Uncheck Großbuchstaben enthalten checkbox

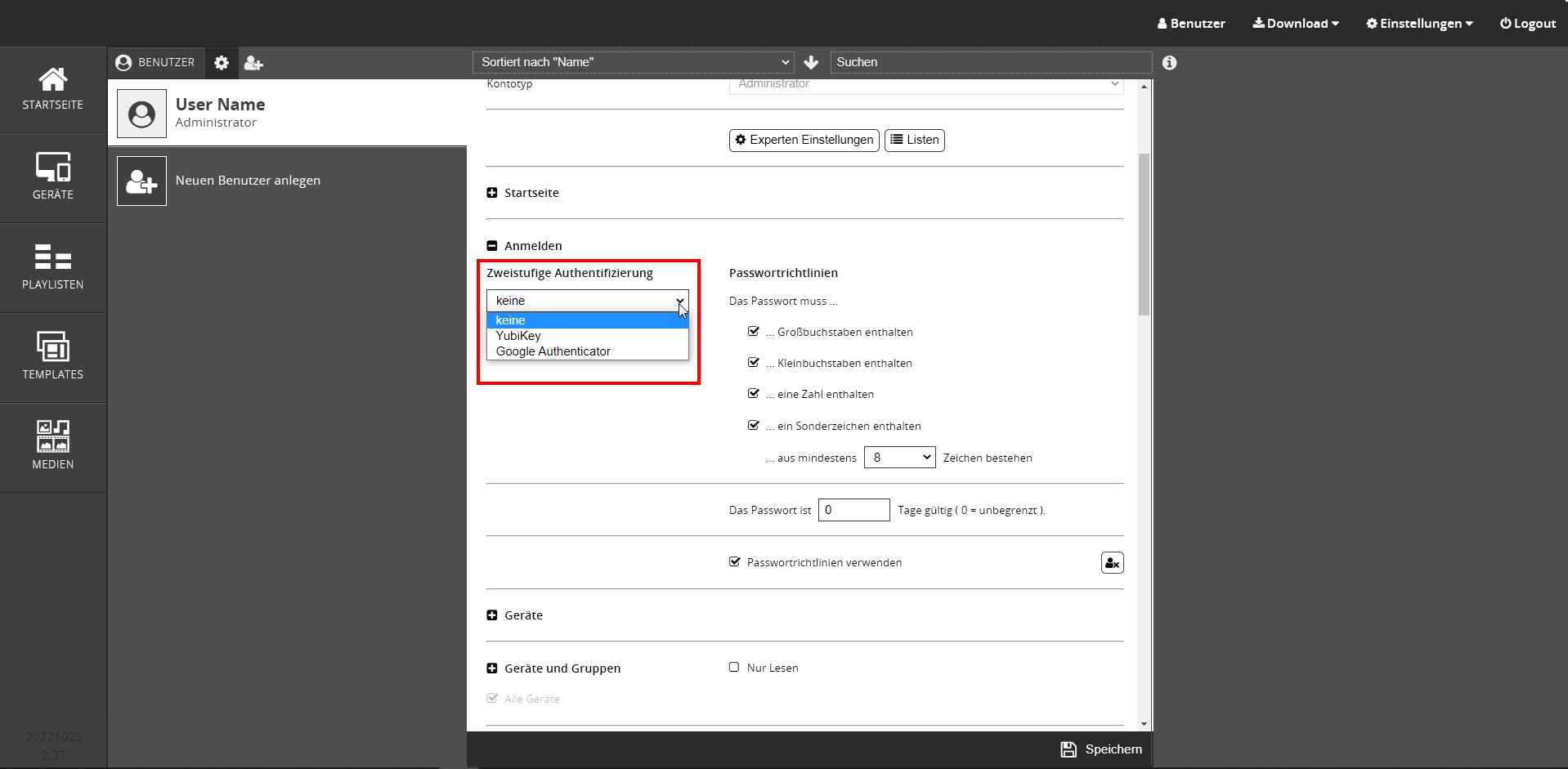[754, 332]
